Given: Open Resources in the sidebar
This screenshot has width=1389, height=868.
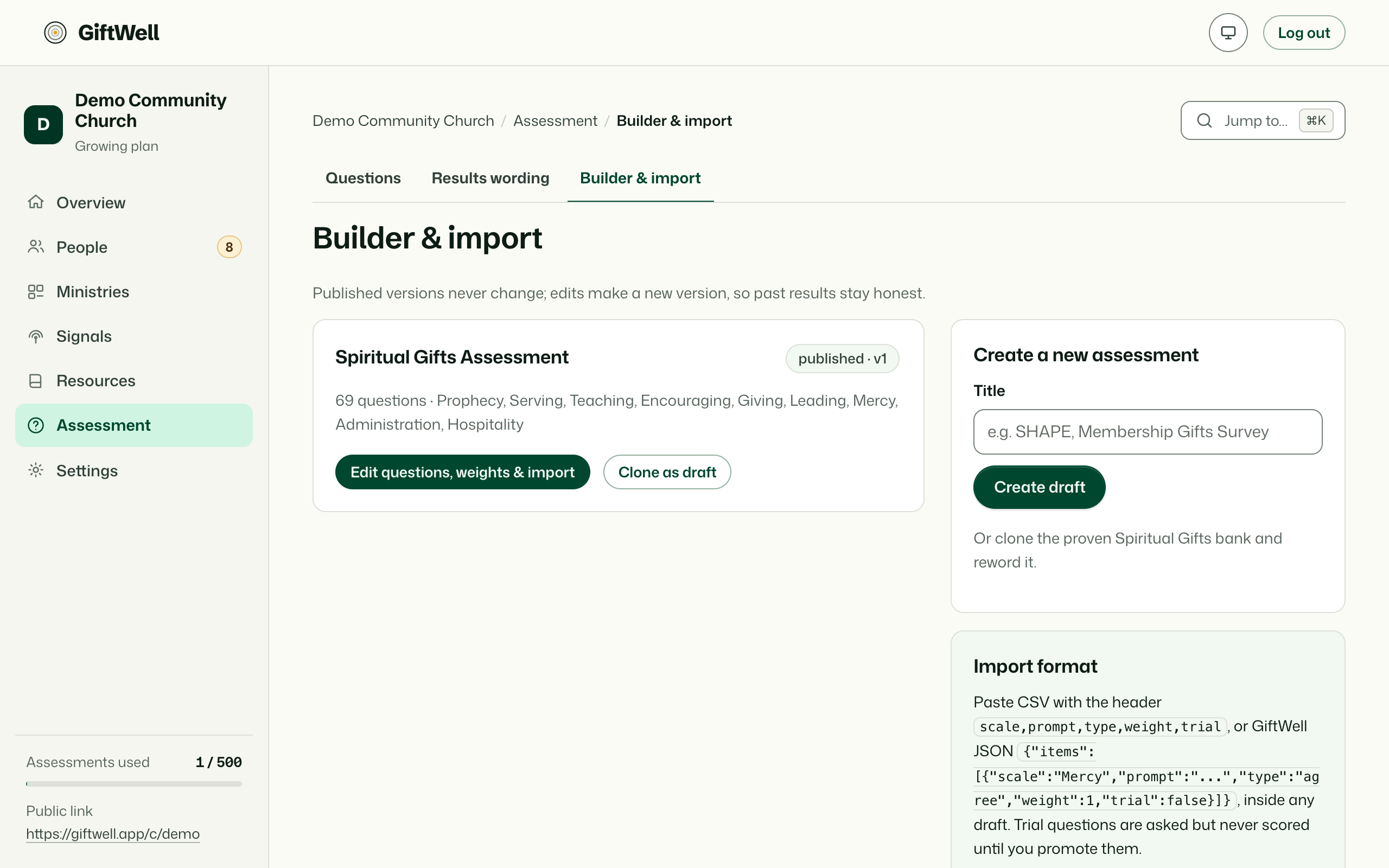Looking at the screenshot, I should (x=133, y=381).
